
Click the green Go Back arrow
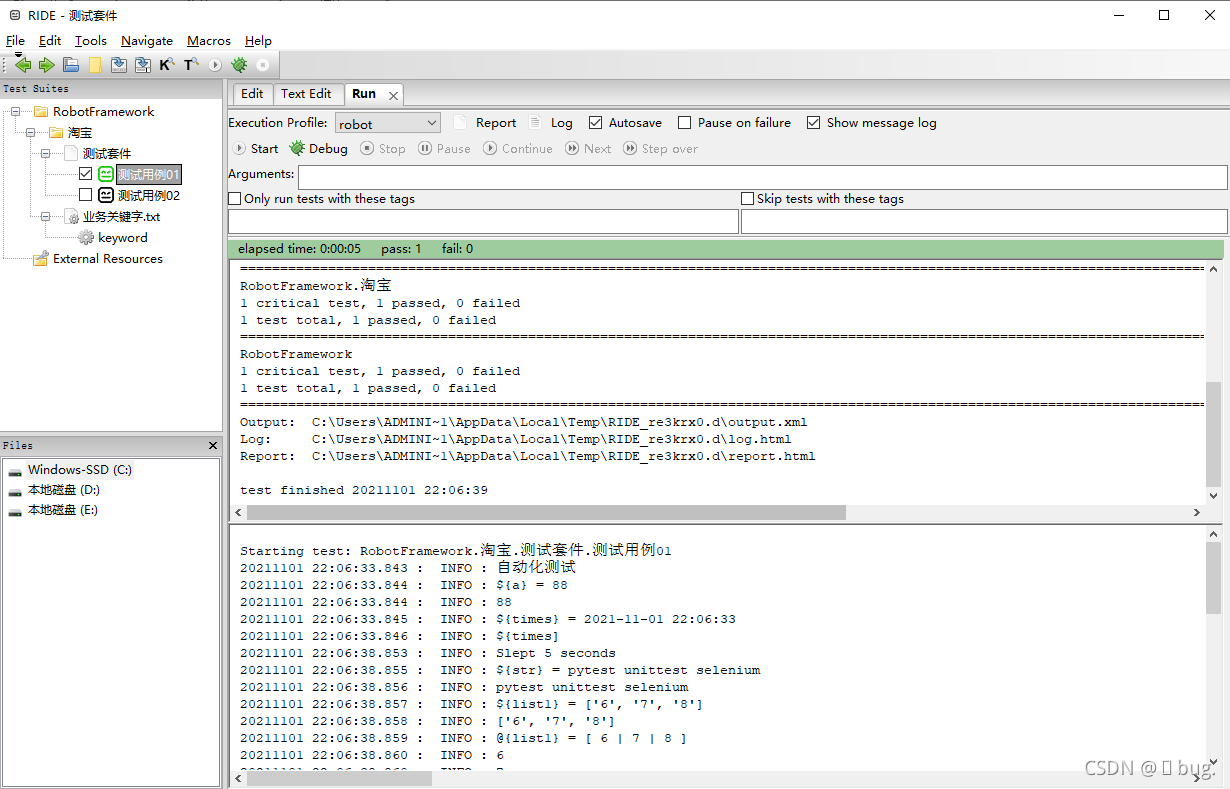click(23, 65)
